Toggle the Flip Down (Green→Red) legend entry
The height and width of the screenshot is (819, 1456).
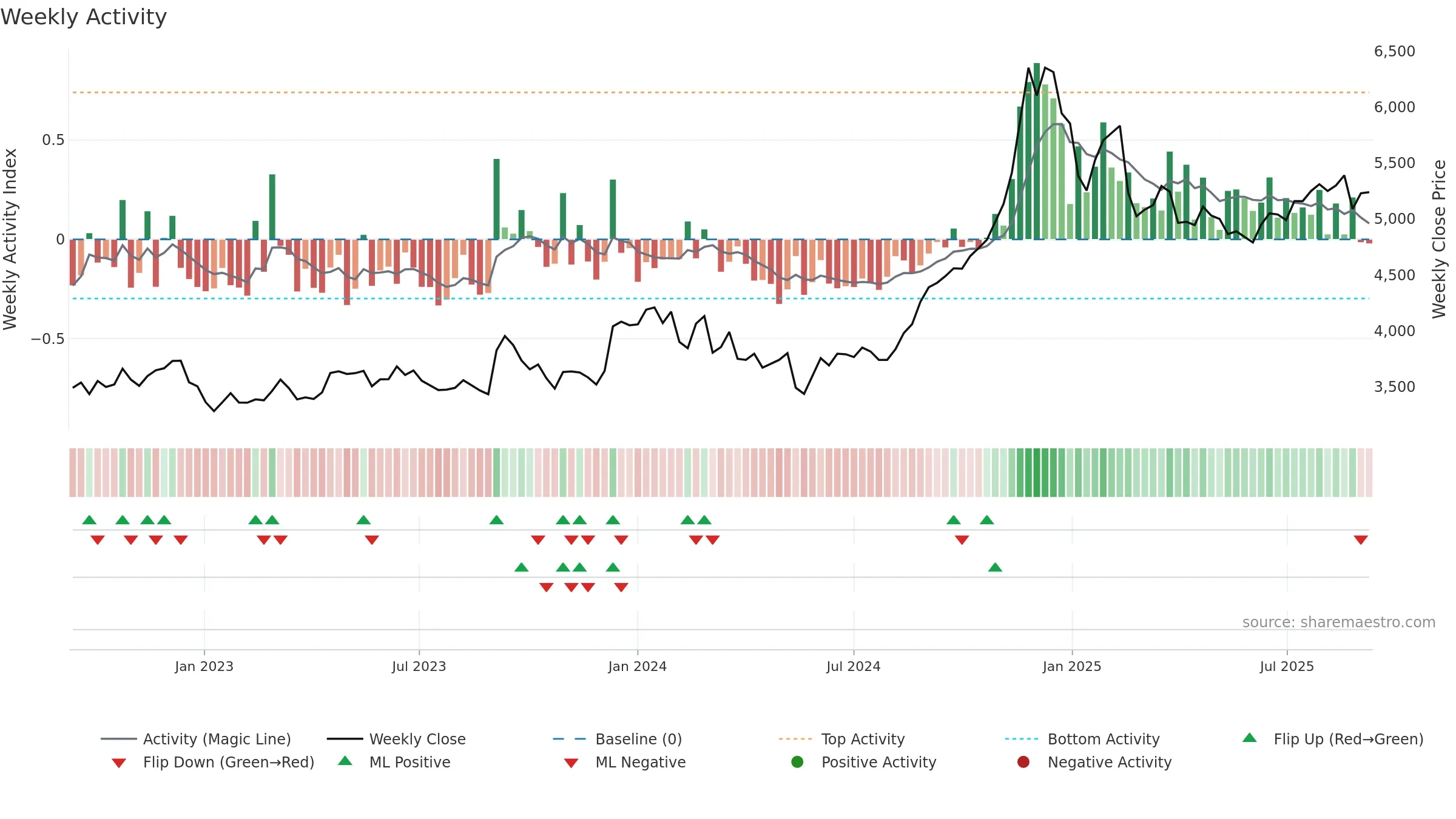(x=213, y=762)
